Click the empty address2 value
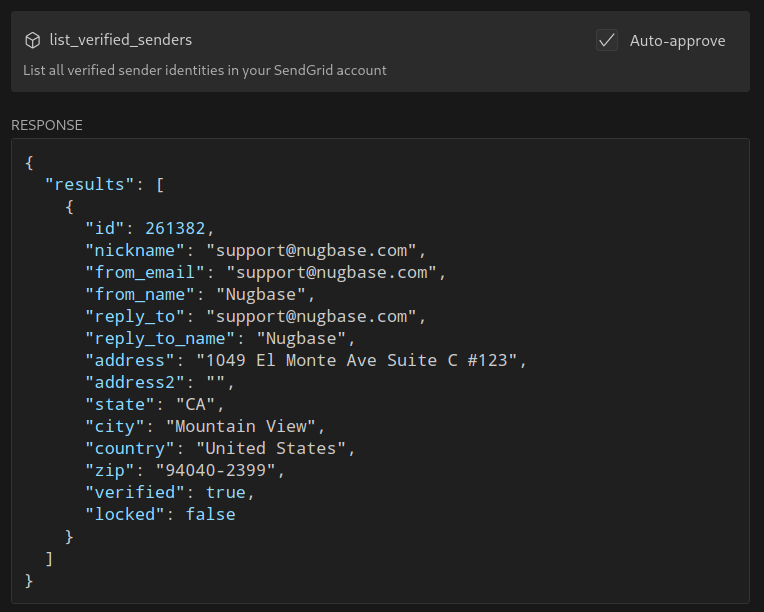 pos(215,382)
